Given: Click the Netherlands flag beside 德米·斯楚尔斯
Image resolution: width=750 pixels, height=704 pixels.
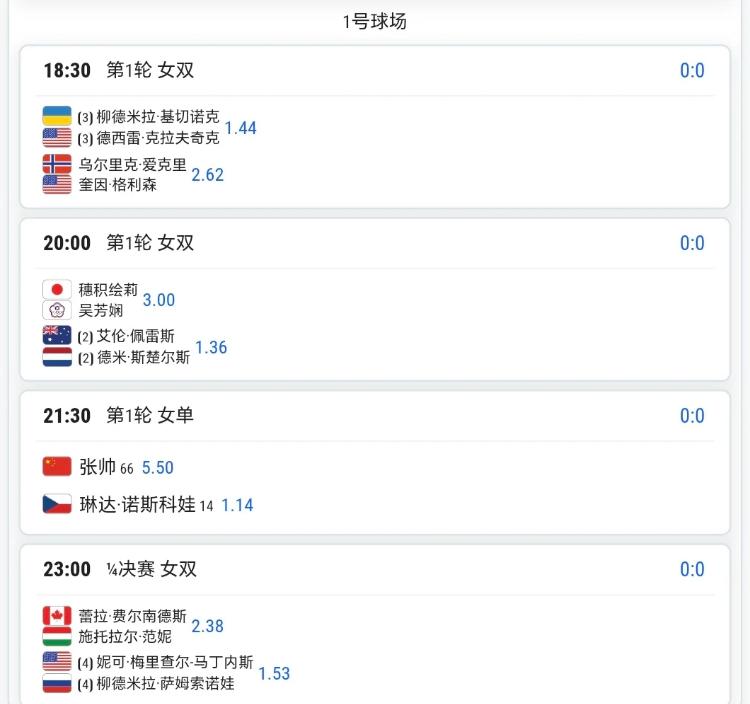Looking at the screenshot, I should [57, 357].
